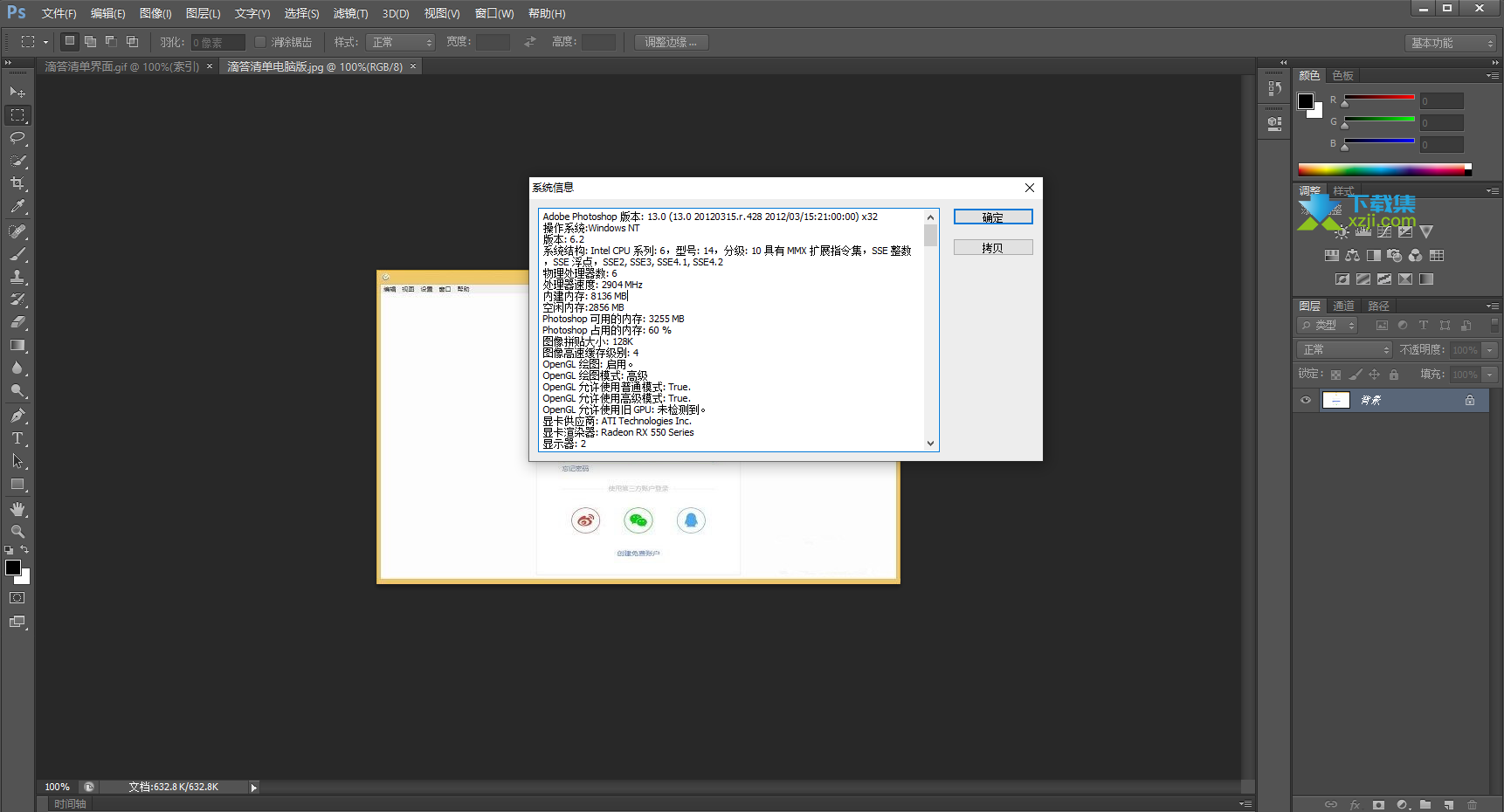Click the R red color slider
This screenshot has width=1504, height=812.
click(x=1379, y=97)
